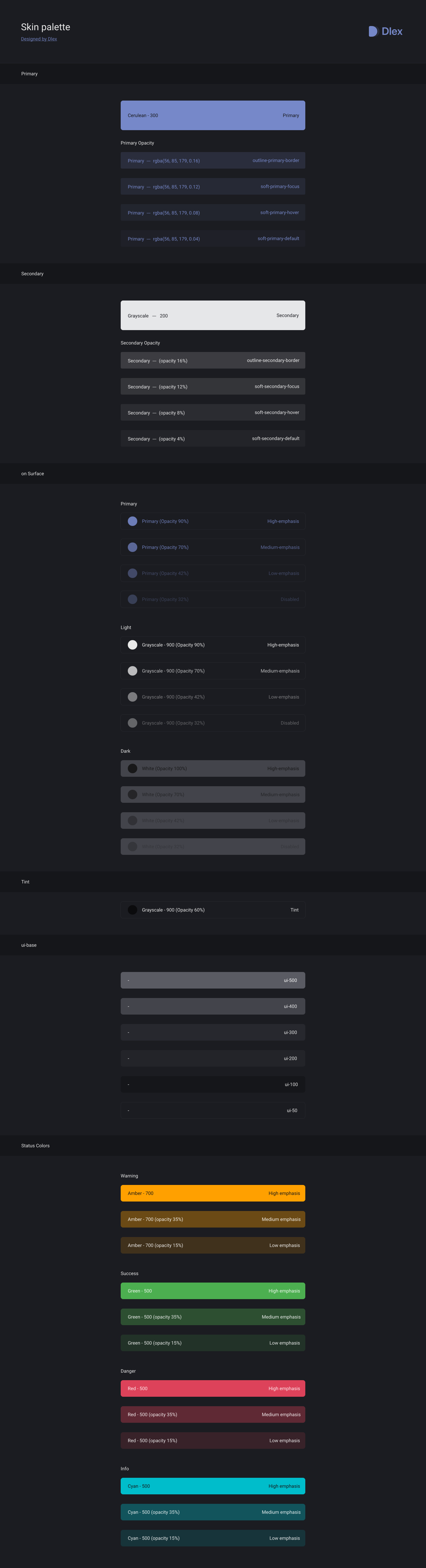The height and width of the screenshot is (1568, 426).
Task: Click the Grayscale - 900 (Opacity 70%) dot
Action: click(132, 671)
